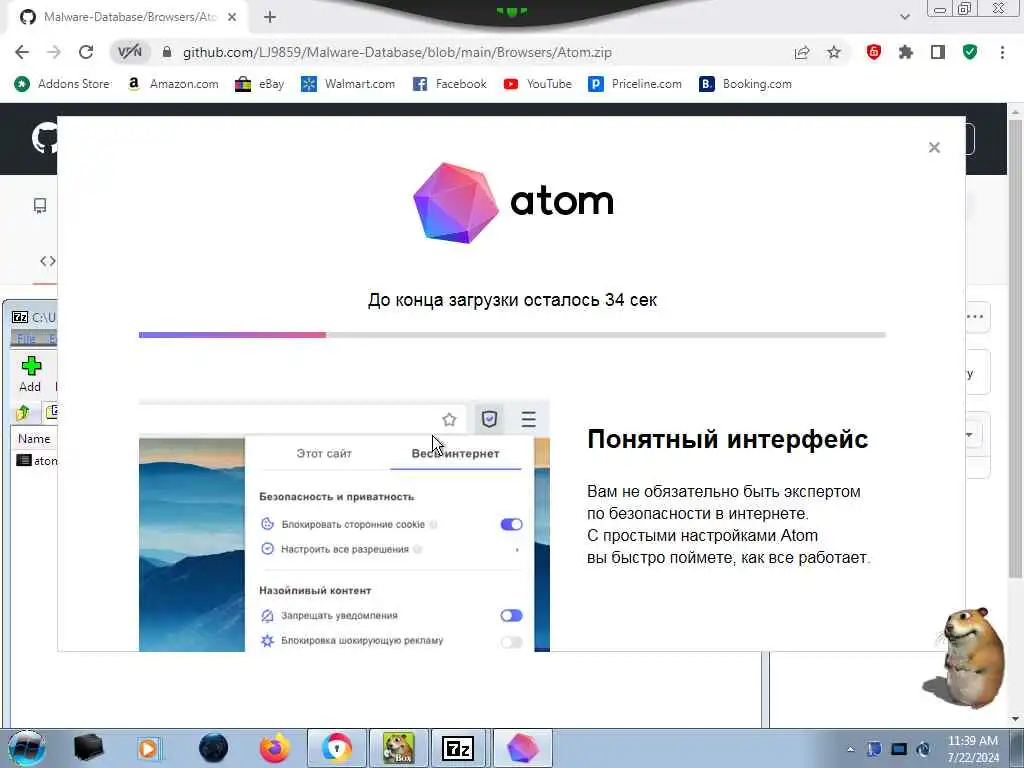
Task: Open the Facebook bookmark
Action: coord(450,84)
